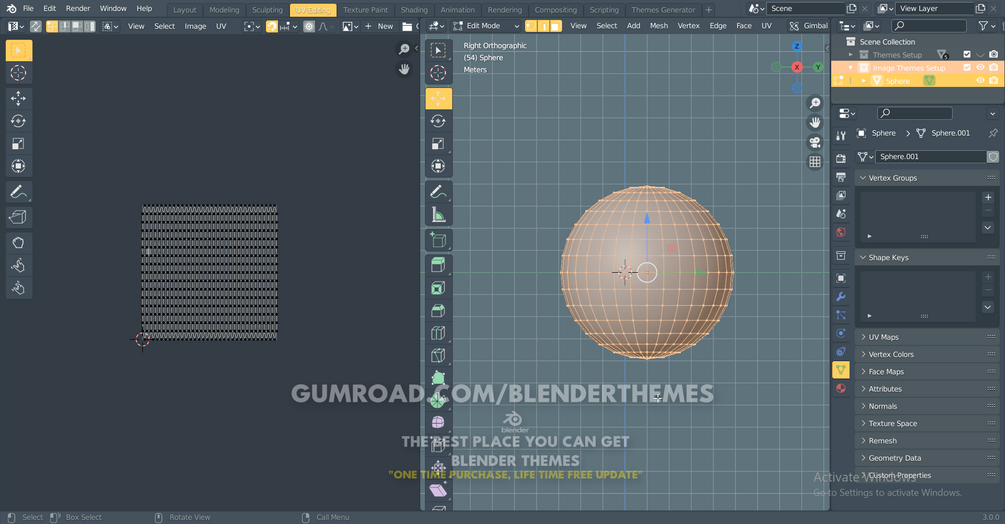This screenshot has width=1005, height=524.
Task: Enable vertex select mode in 3D viewport
Action: [531, 26]
